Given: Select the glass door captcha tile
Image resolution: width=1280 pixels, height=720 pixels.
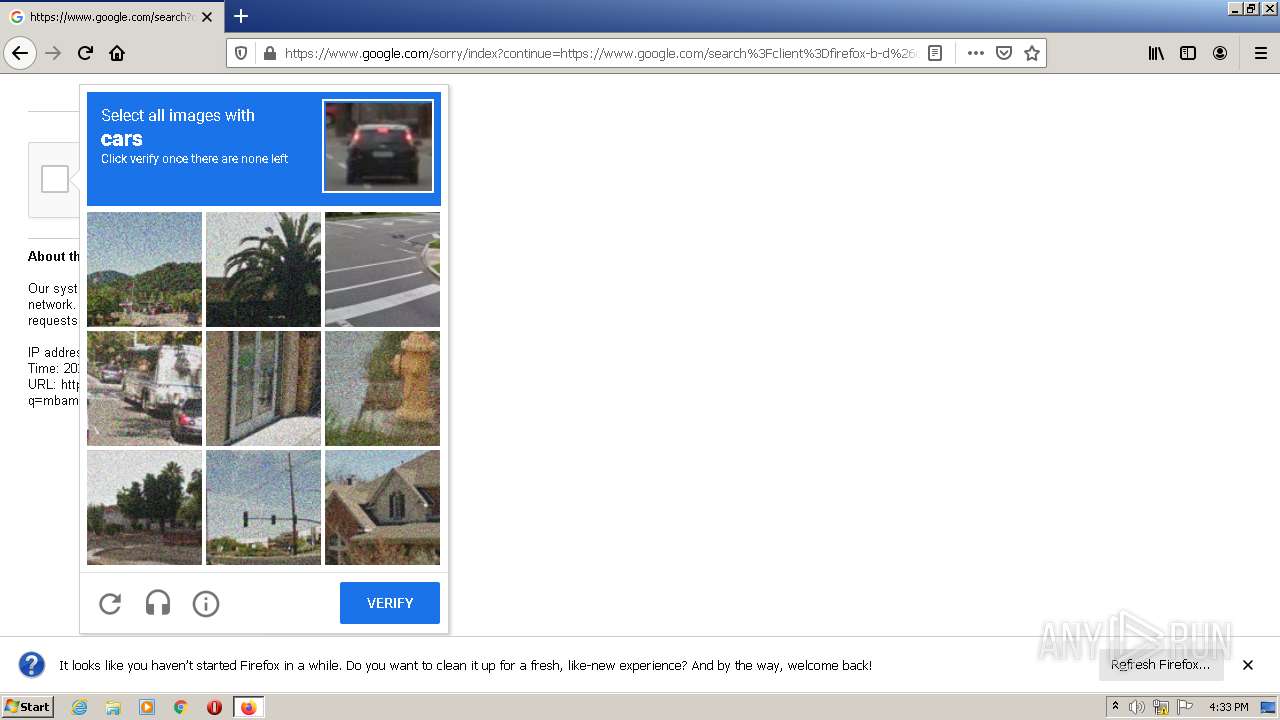Looking at the screenshot, I should coord(263,388).
